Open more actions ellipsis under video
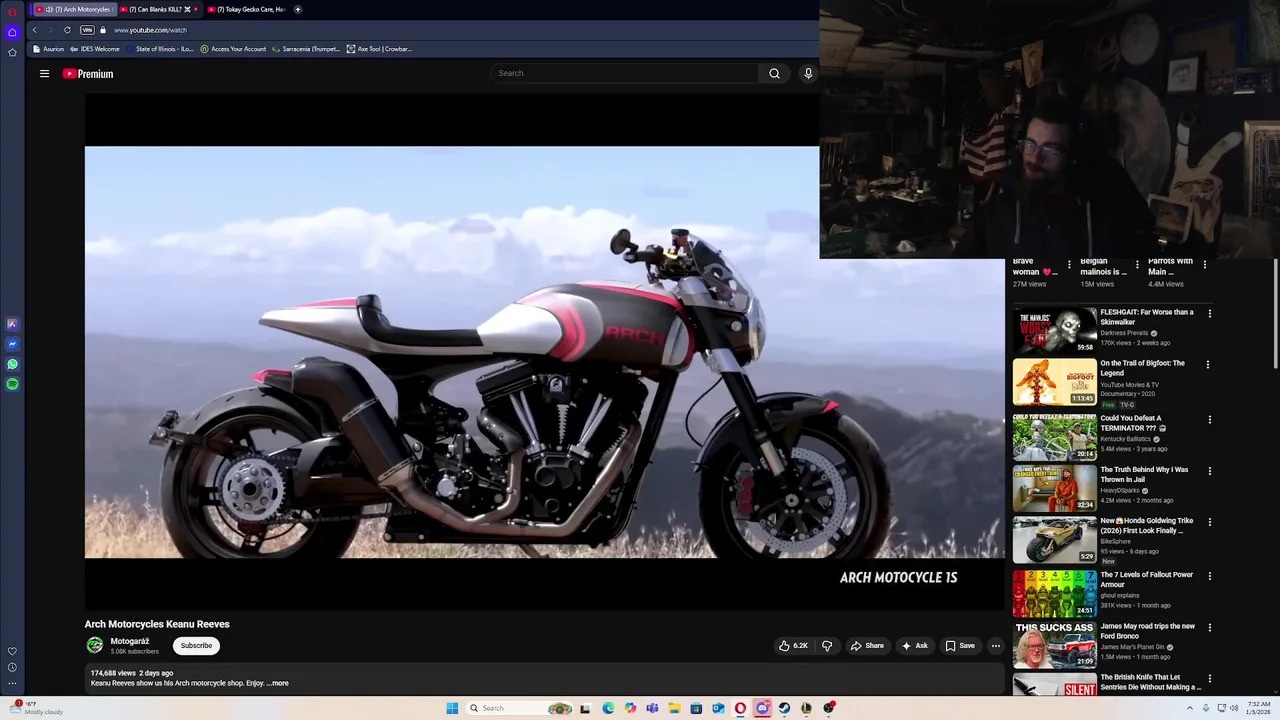 pos(995,646)
